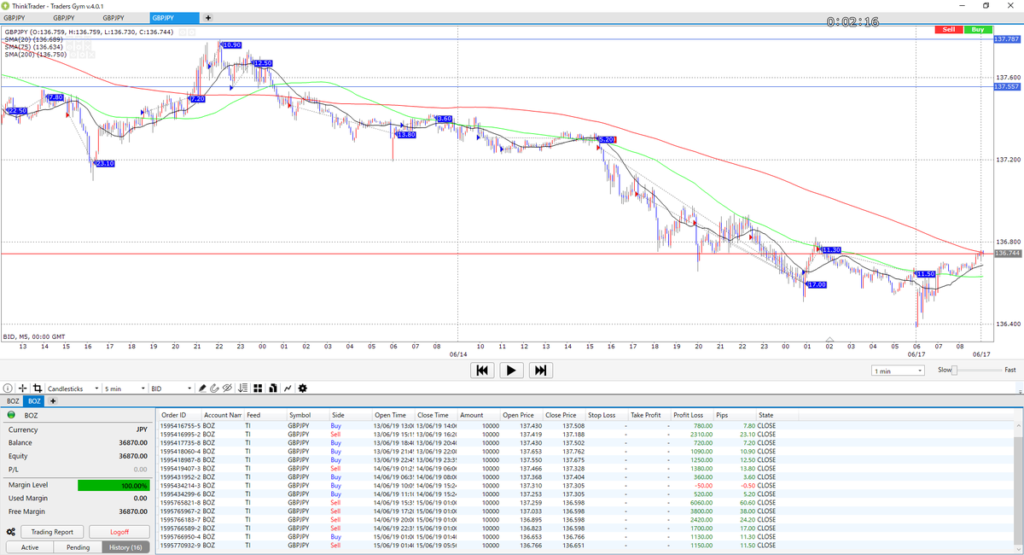Click the Profit Loss column header
This screenshot has height=555, width=1024.
pyautogui.click(x=688, y=414)
